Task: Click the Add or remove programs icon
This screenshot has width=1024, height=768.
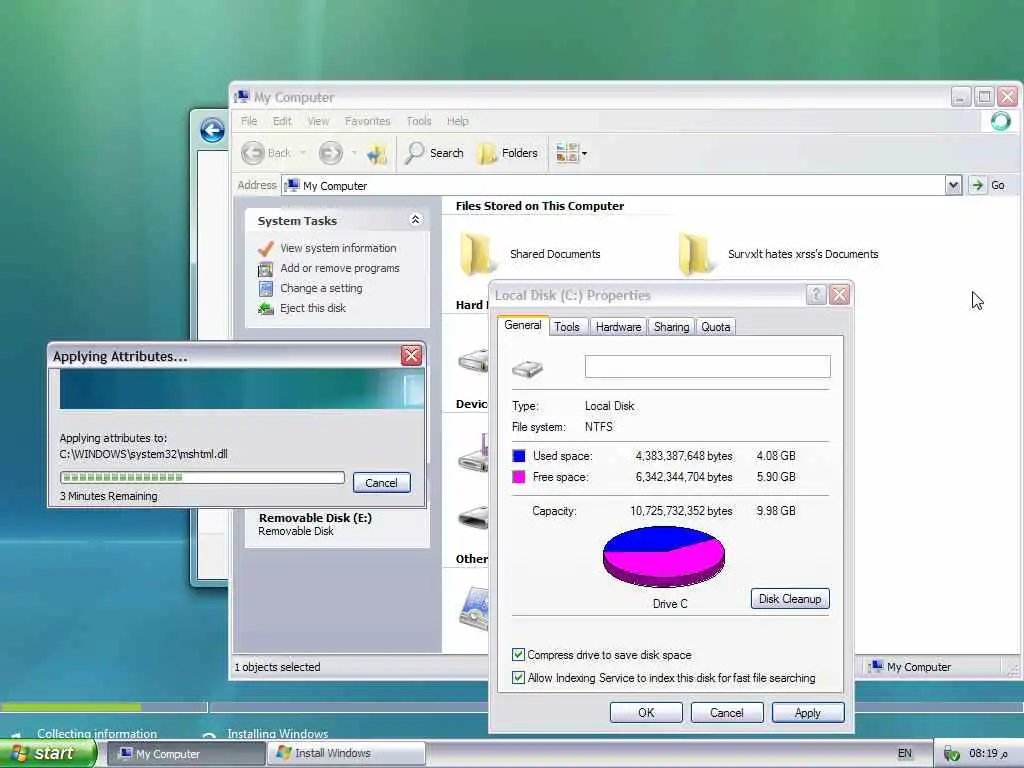Action: click(266, 269)
